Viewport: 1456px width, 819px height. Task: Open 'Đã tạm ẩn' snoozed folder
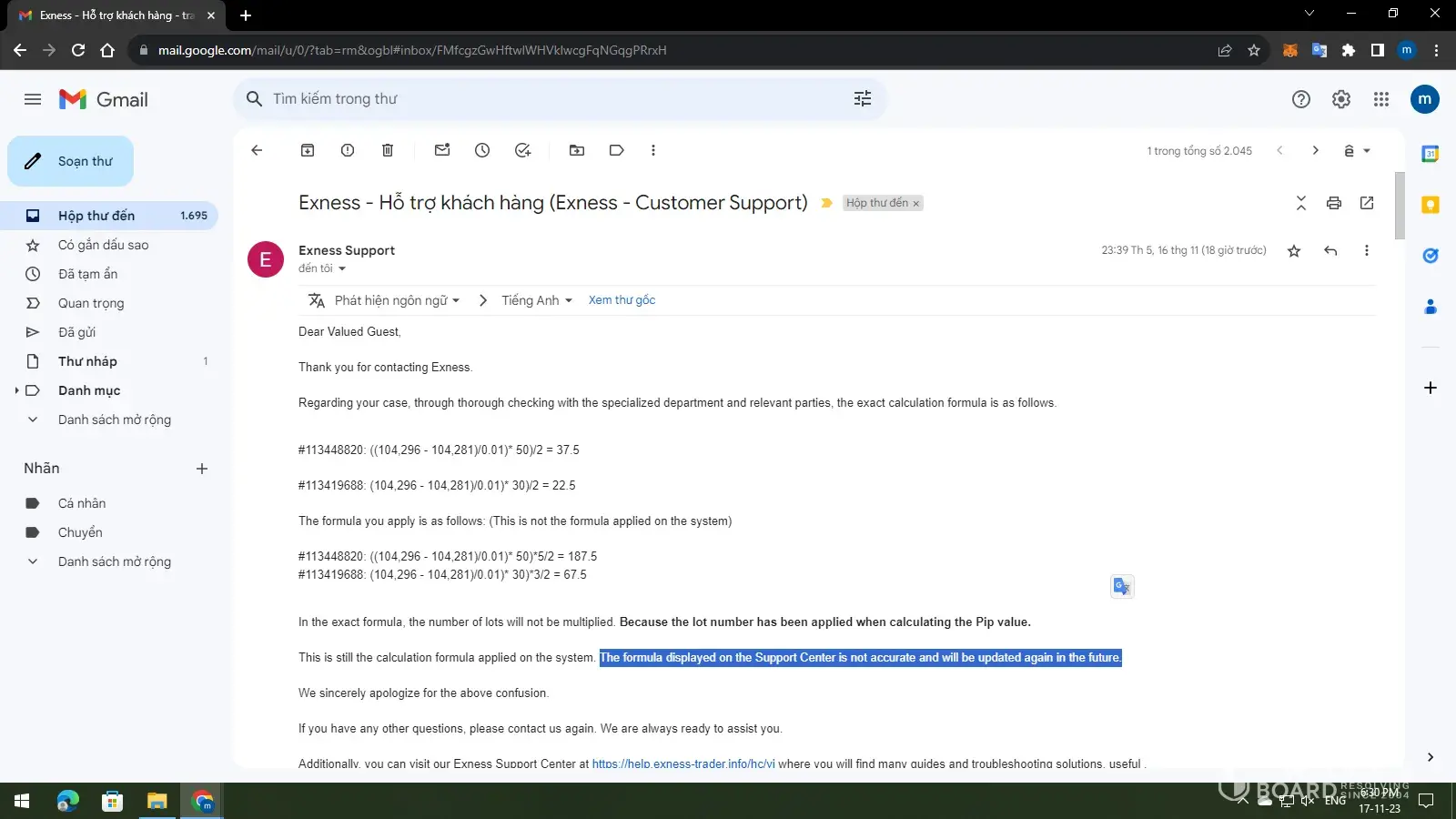(109, 274)
